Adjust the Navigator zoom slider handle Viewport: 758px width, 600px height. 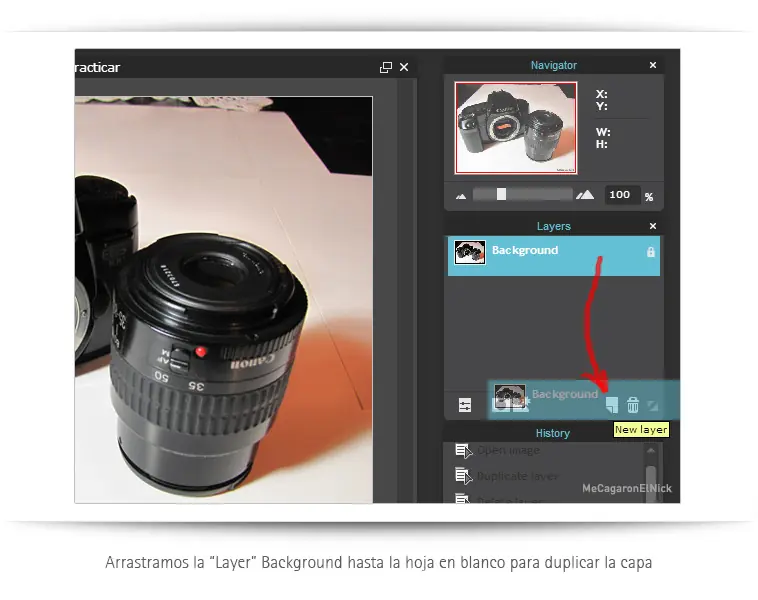pos(501,194)
